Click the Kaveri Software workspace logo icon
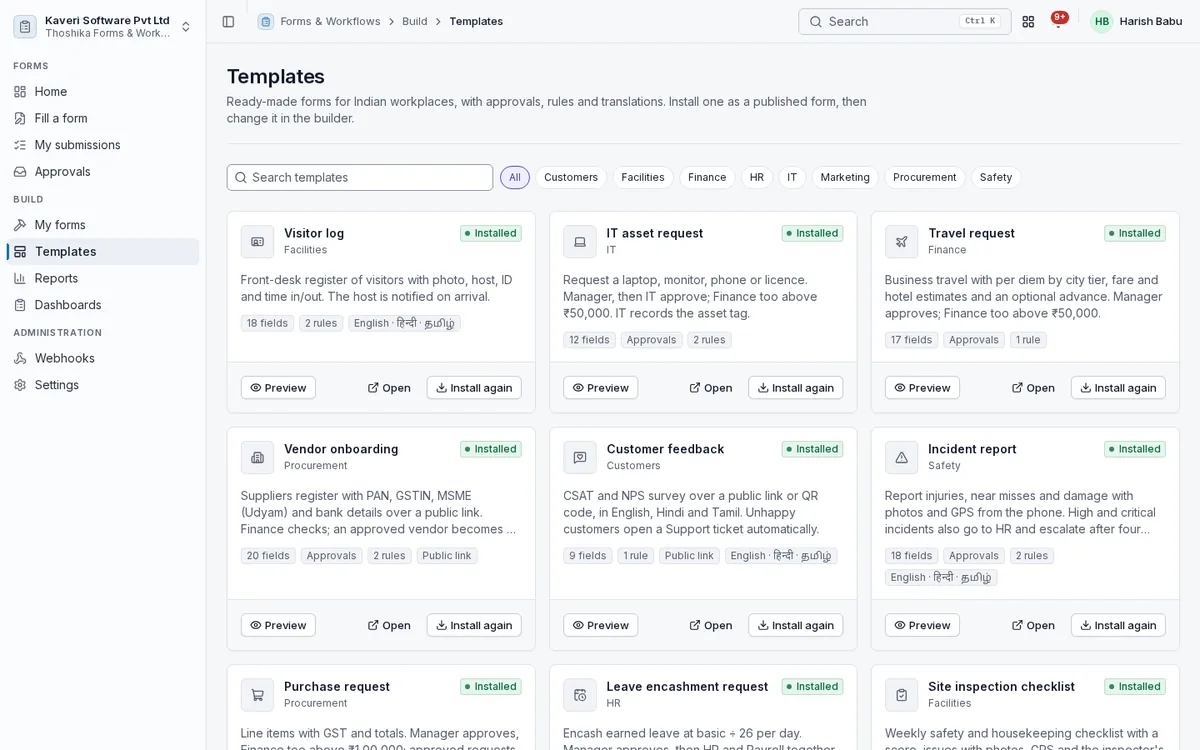Image resolution: width=1200 pixels, height=750 pixels. [25, 26]
